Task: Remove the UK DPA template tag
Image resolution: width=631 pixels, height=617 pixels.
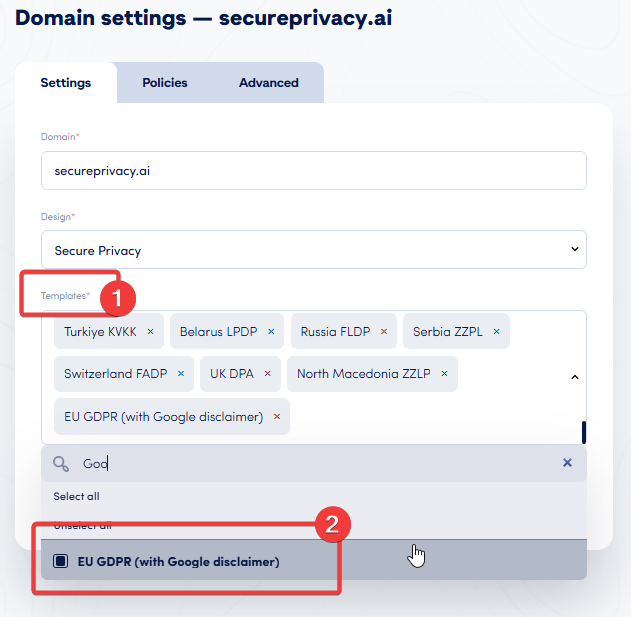Action: click(268, 374)
